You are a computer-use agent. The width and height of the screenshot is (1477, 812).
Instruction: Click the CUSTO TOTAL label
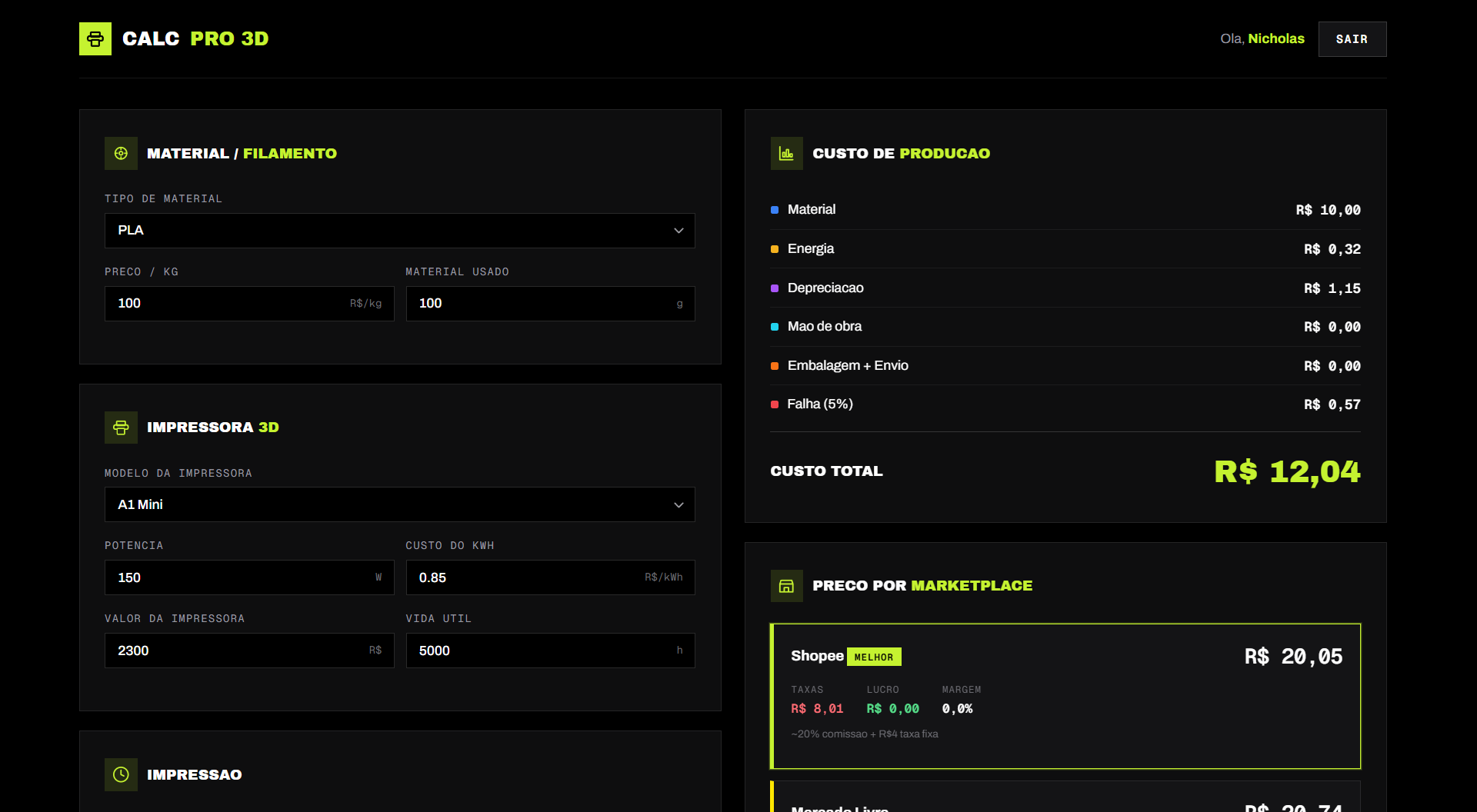(x=827, y=471)
